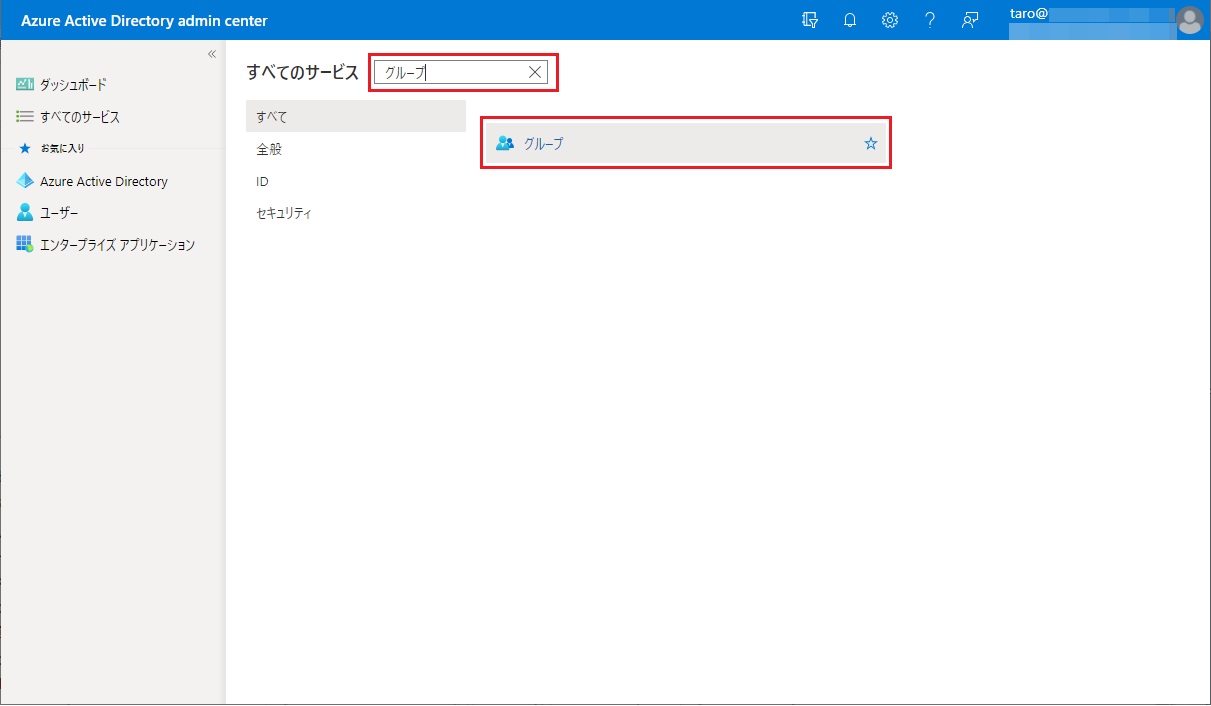1211x706 pixels.
Task: Collapse the left sidebar with chevrons
Action: point(212,54)
